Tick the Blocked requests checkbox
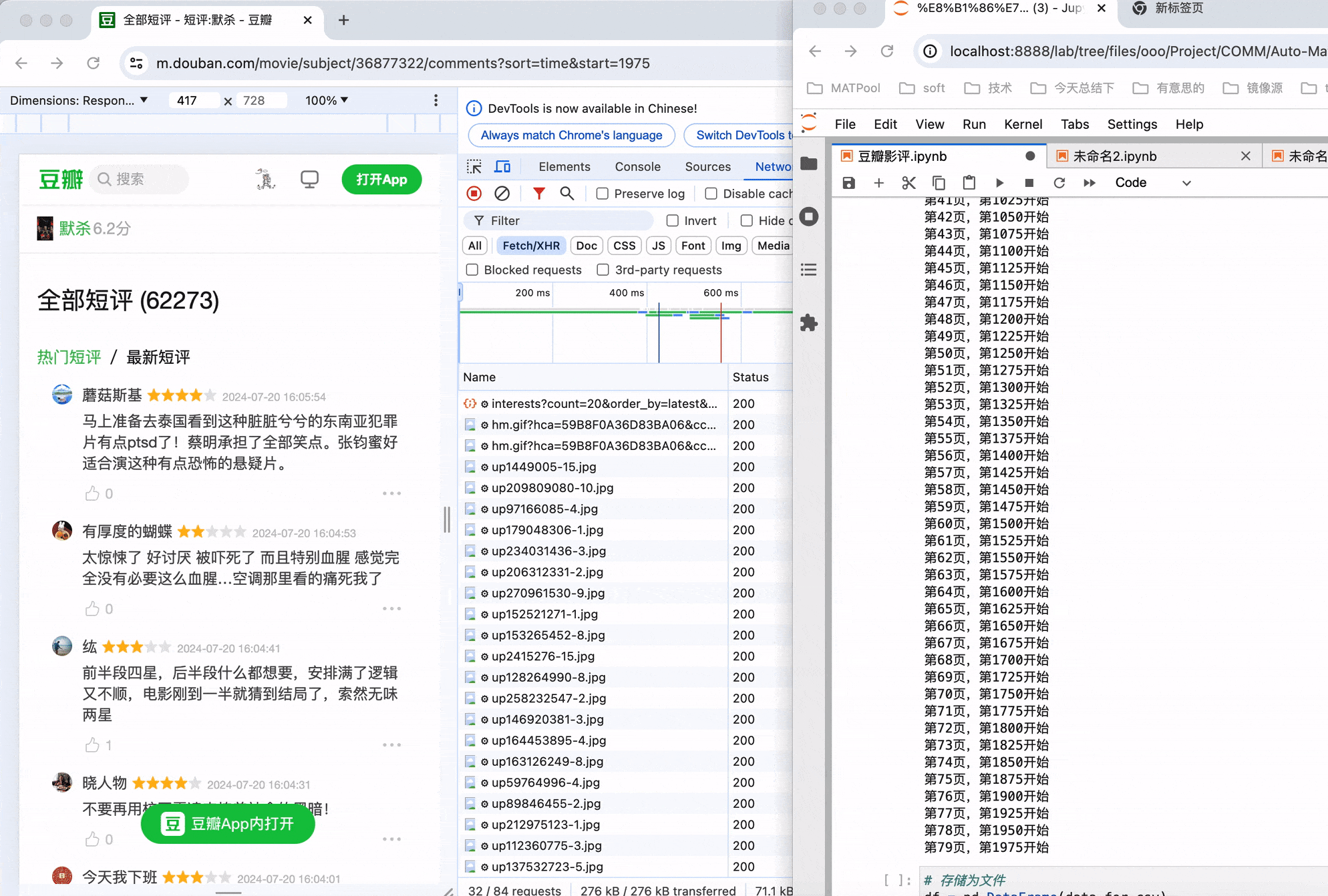Viewport: 1328px width, 896px height. point(472,270)
